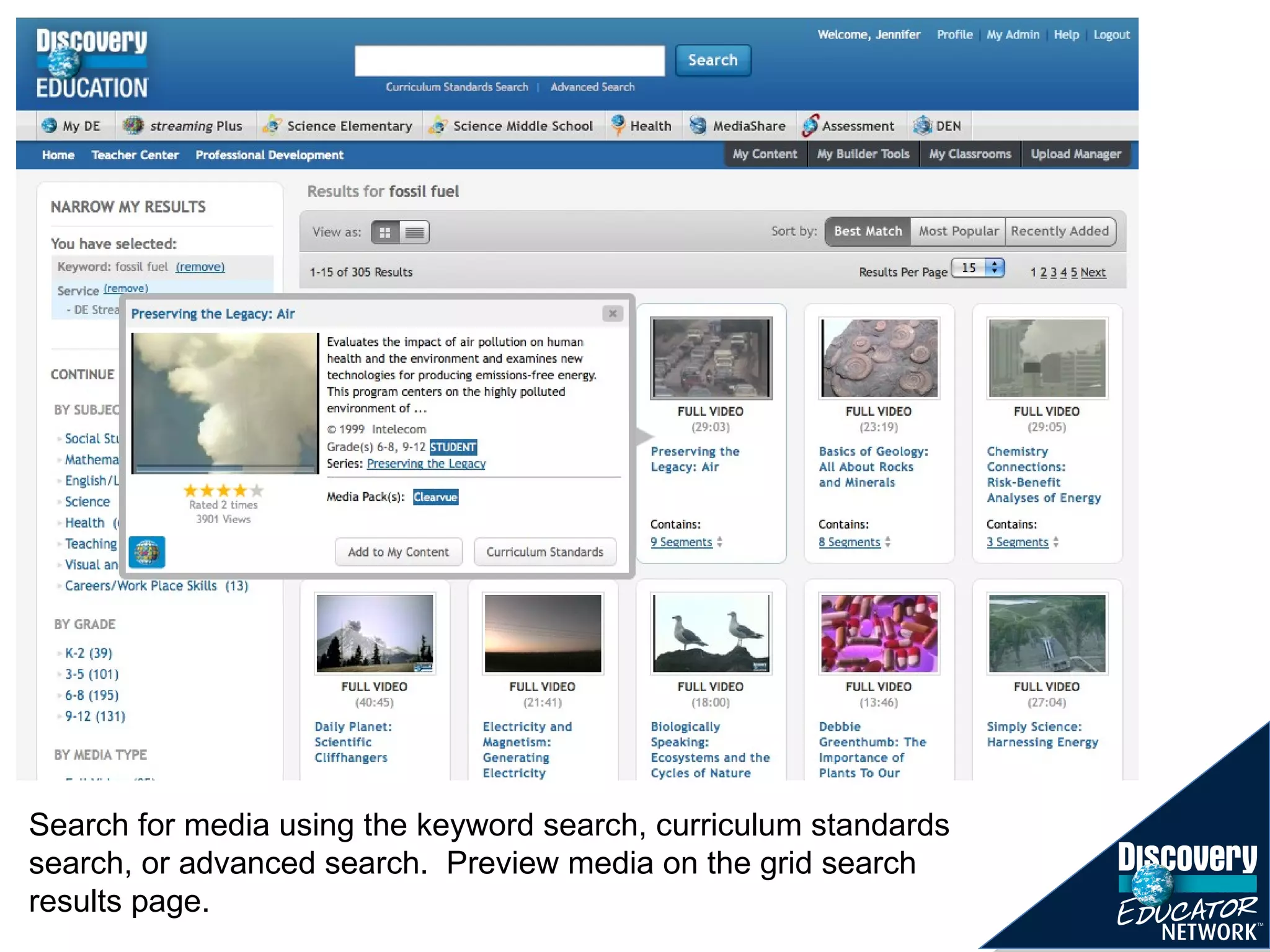The image size is (1270, 952).
Task: Click the Search button
Action: click(713, 60)
